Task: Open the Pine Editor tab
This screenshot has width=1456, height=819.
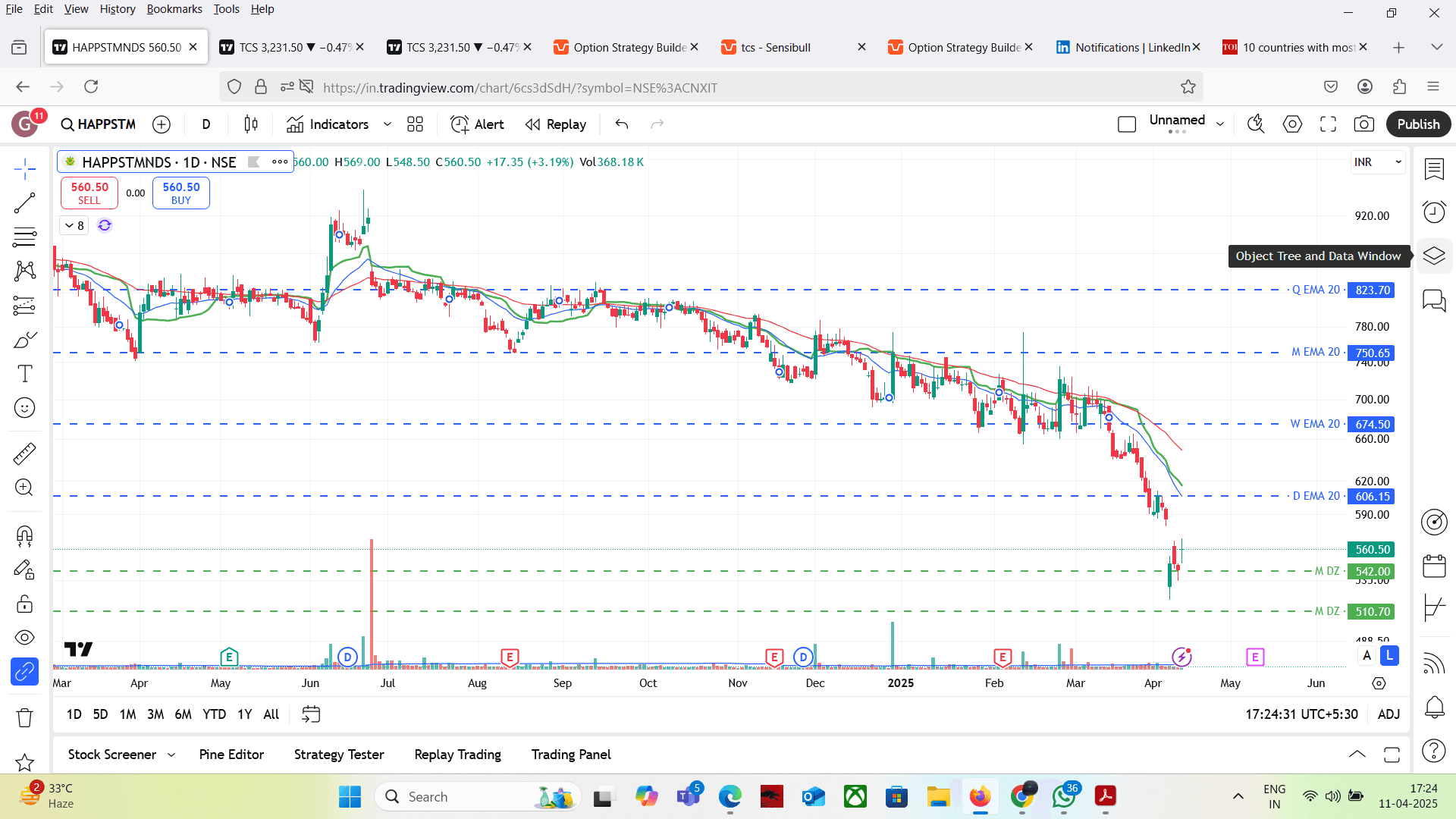Action: tap(231, 755)
